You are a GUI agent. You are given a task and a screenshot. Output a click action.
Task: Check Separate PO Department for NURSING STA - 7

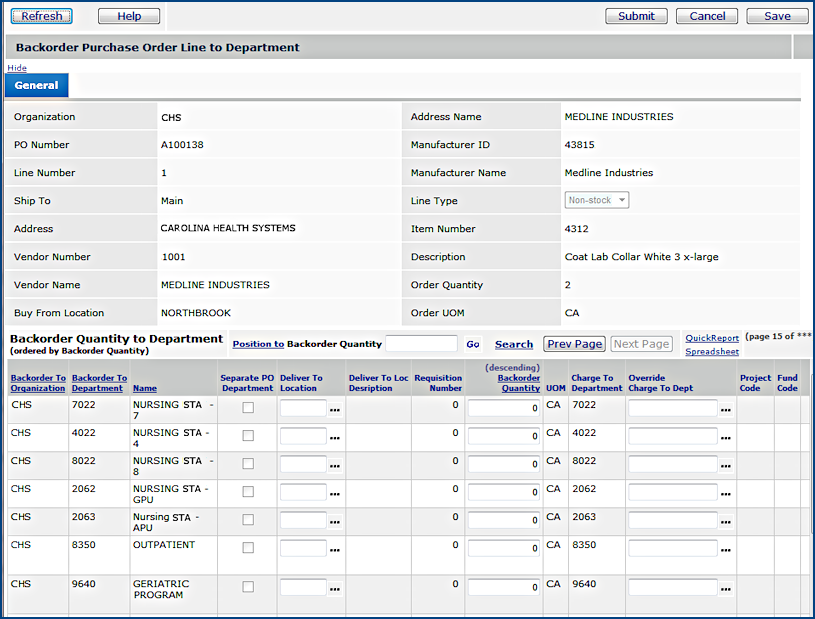pos(248,408)
